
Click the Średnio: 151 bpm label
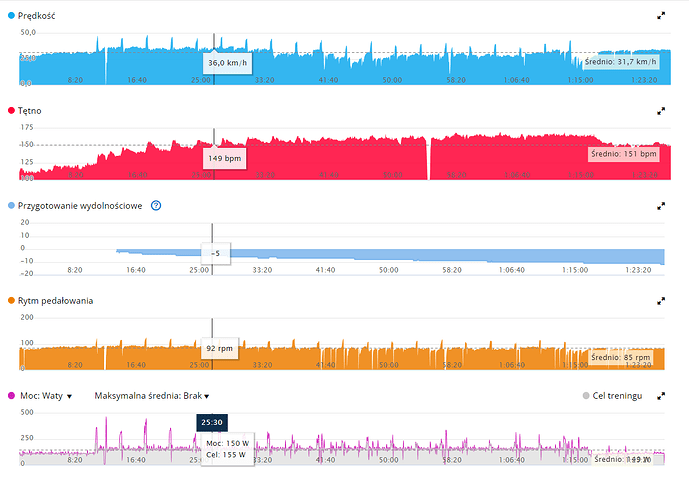pos(624,154)
